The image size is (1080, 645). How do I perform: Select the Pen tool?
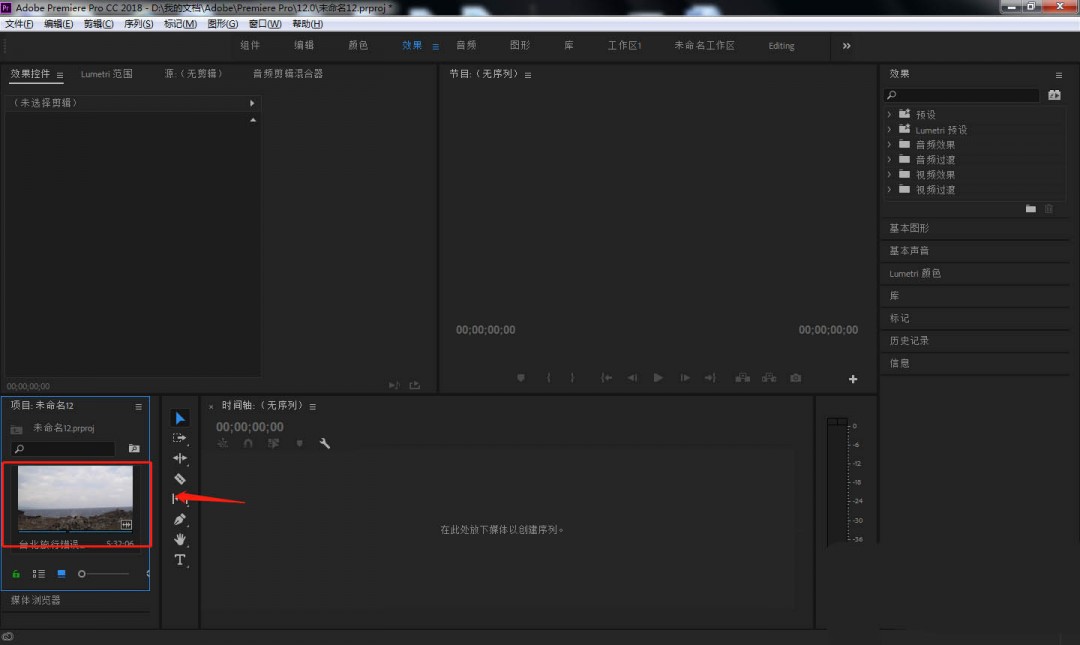coord(180,520)
